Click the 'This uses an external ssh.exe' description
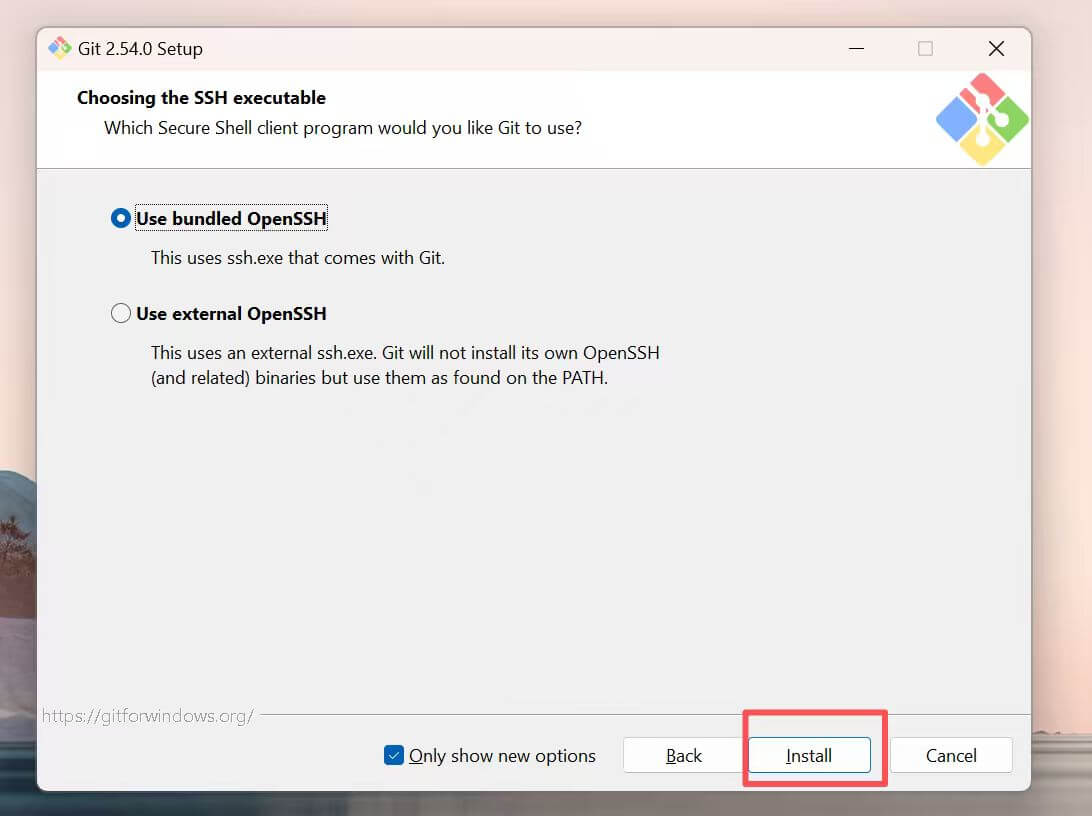The height and width of the screenshot is (816, 1092). coord(405,365)
